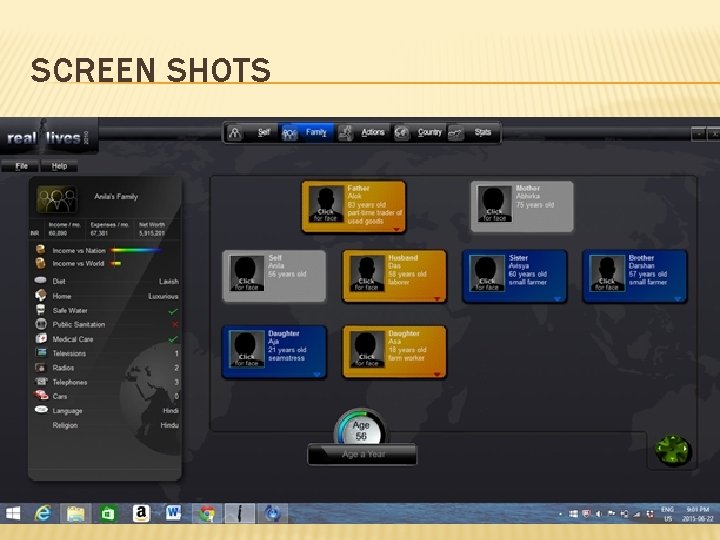Click the Family tab's group icon

[290, 133]
